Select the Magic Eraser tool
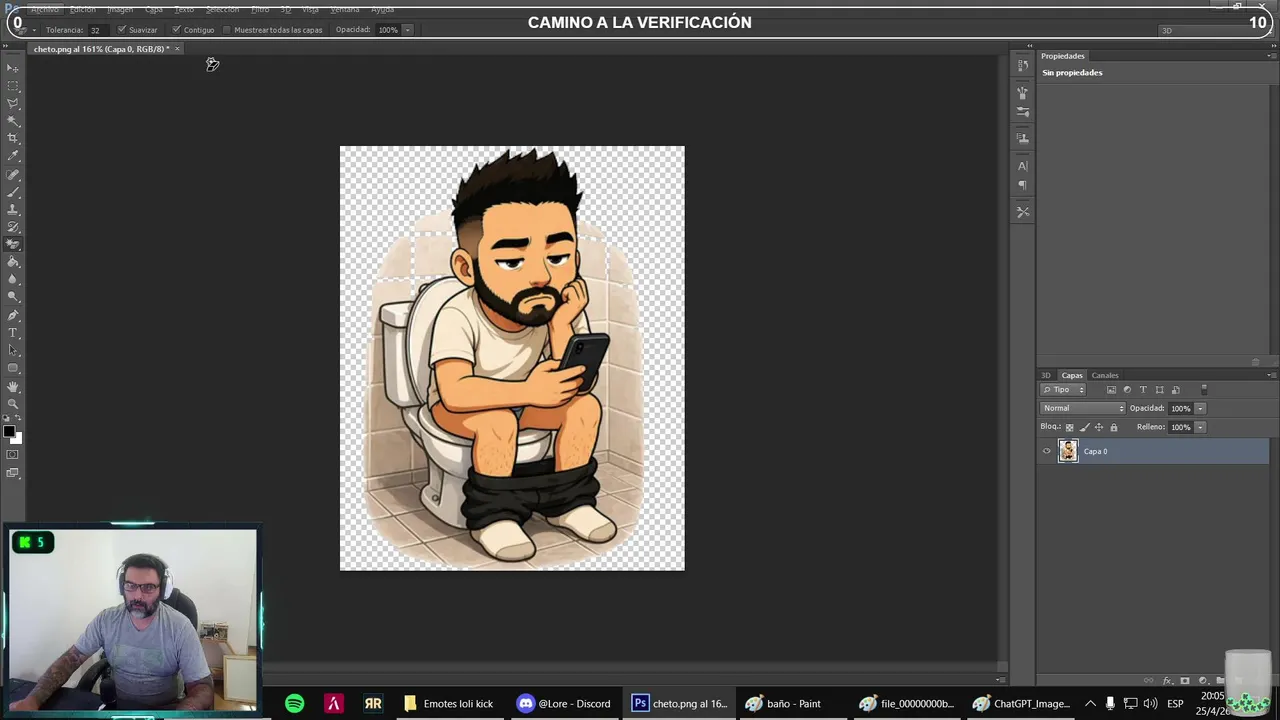 pyautogui.click(x=13, y=244)
